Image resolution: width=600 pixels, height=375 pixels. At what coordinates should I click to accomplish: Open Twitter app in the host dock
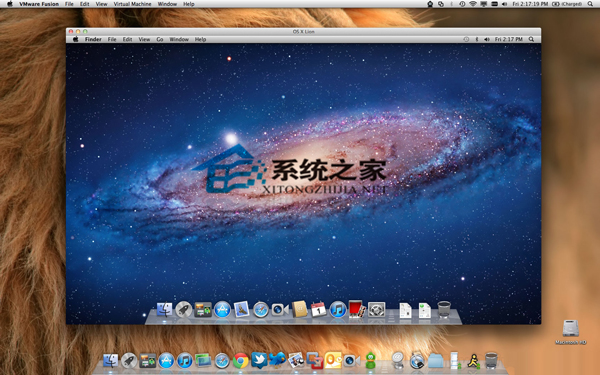(x=259, y=360)
